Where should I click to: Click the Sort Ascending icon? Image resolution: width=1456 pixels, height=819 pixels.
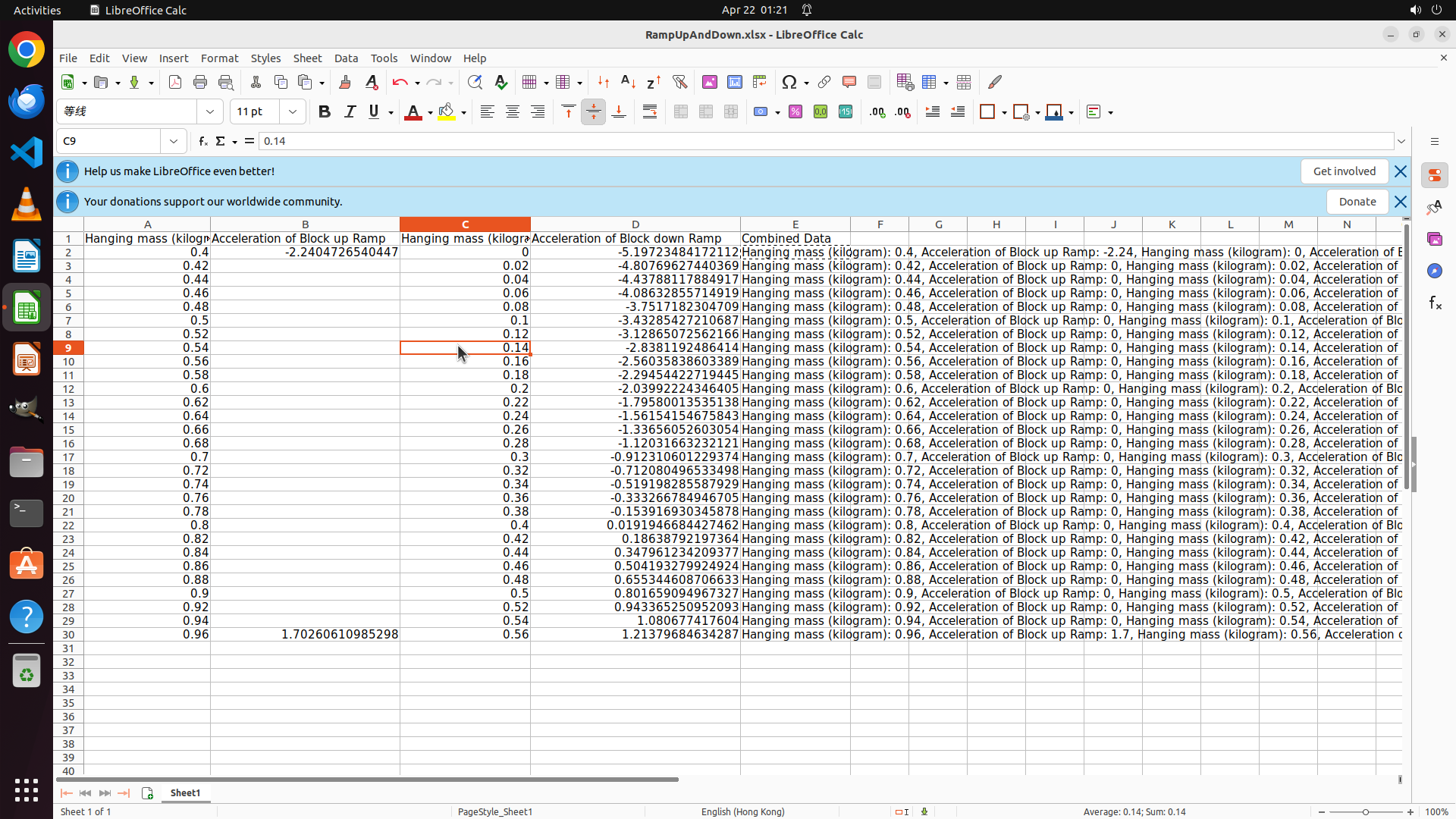628,82
